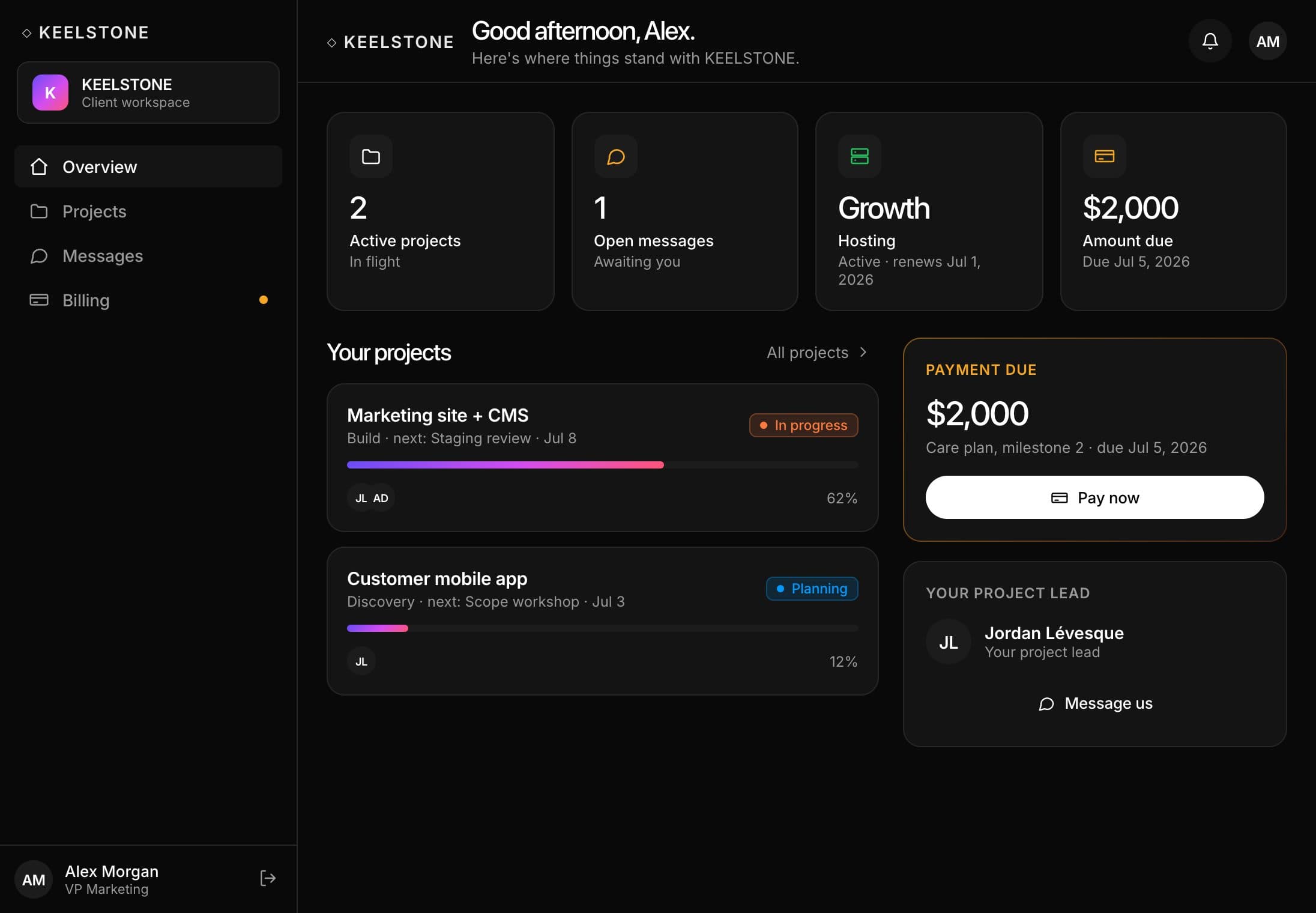
Task: Open the KEELSTONE client workspace switcher
Action: 148,93
